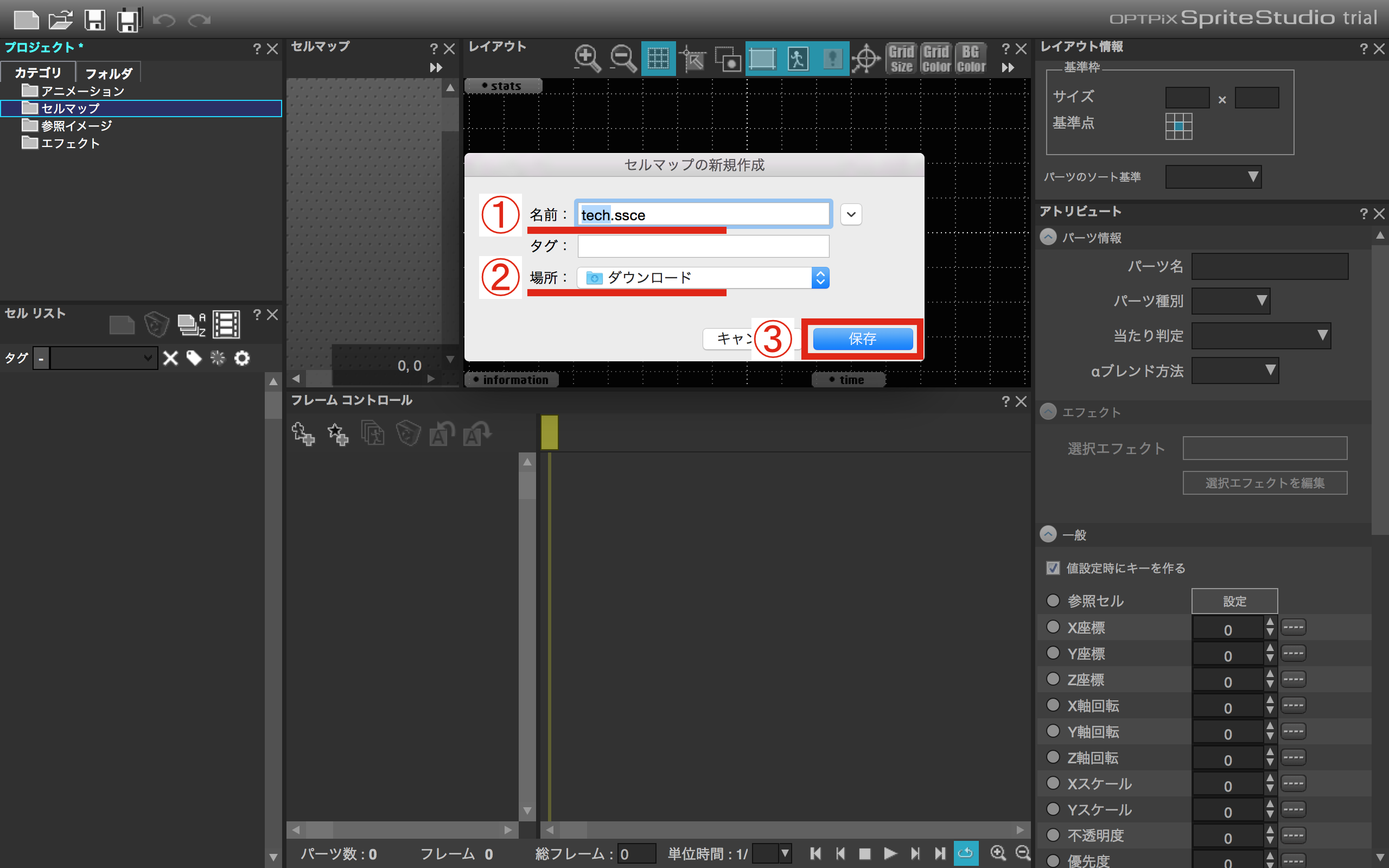Click the BG Color toolbar button

pos(971,58)
